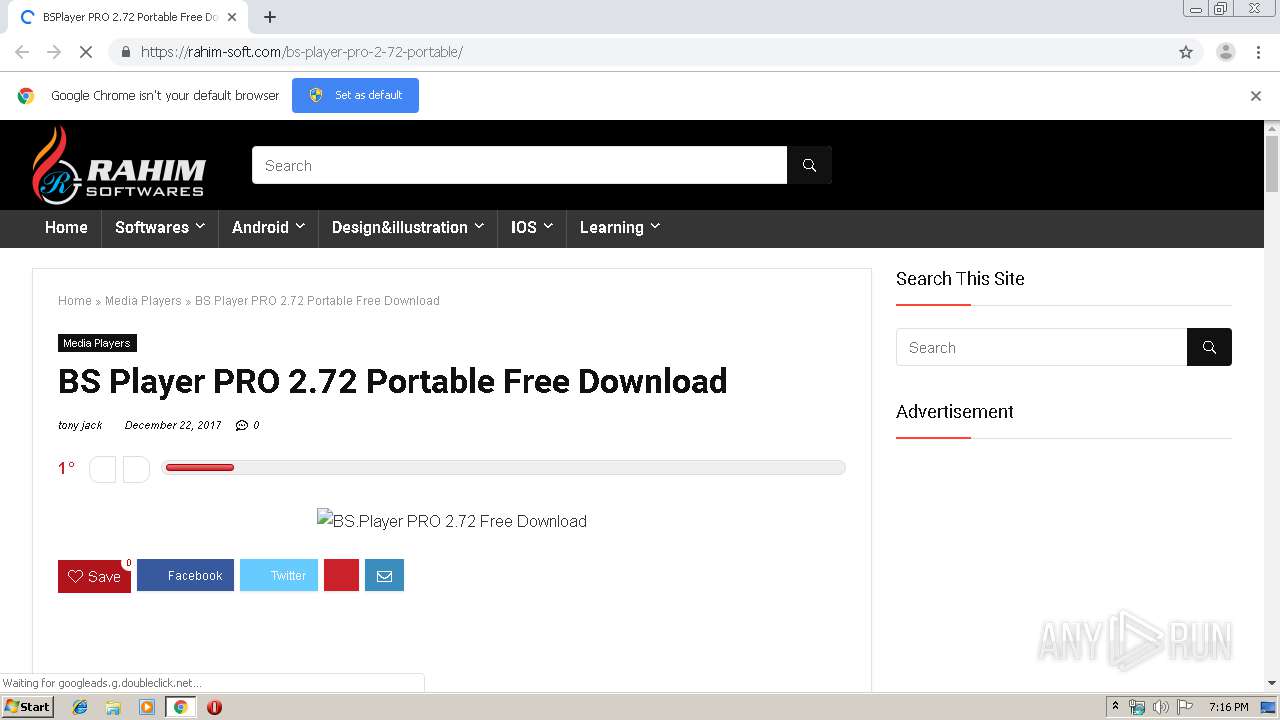Bookmark this page with the star icon
The width and height of the screenshot is (1280, 720).
click(x=1186, y=52)
